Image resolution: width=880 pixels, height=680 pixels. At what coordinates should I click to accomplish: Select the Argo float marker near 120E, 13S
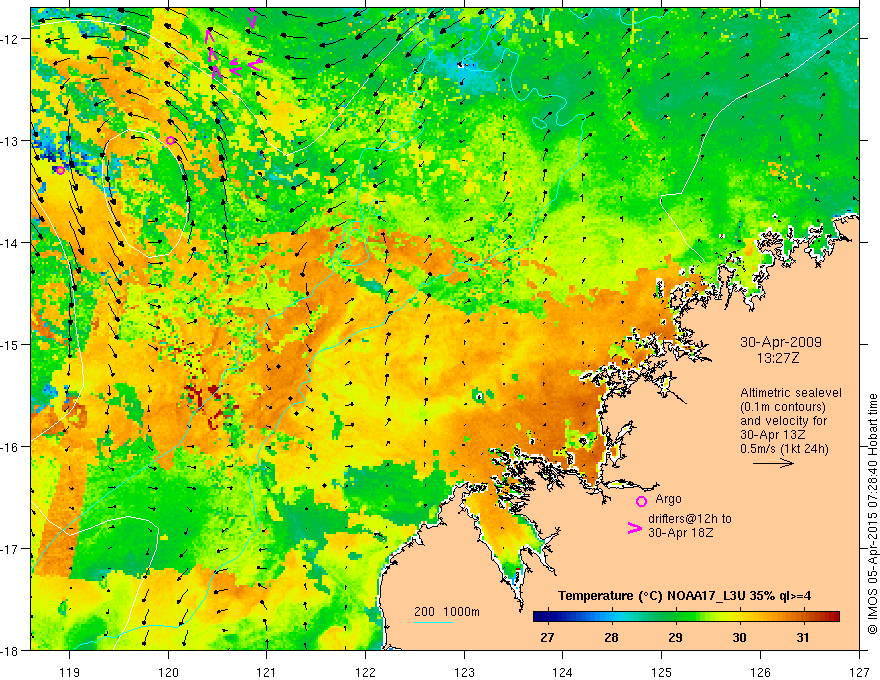click(171, 140)
